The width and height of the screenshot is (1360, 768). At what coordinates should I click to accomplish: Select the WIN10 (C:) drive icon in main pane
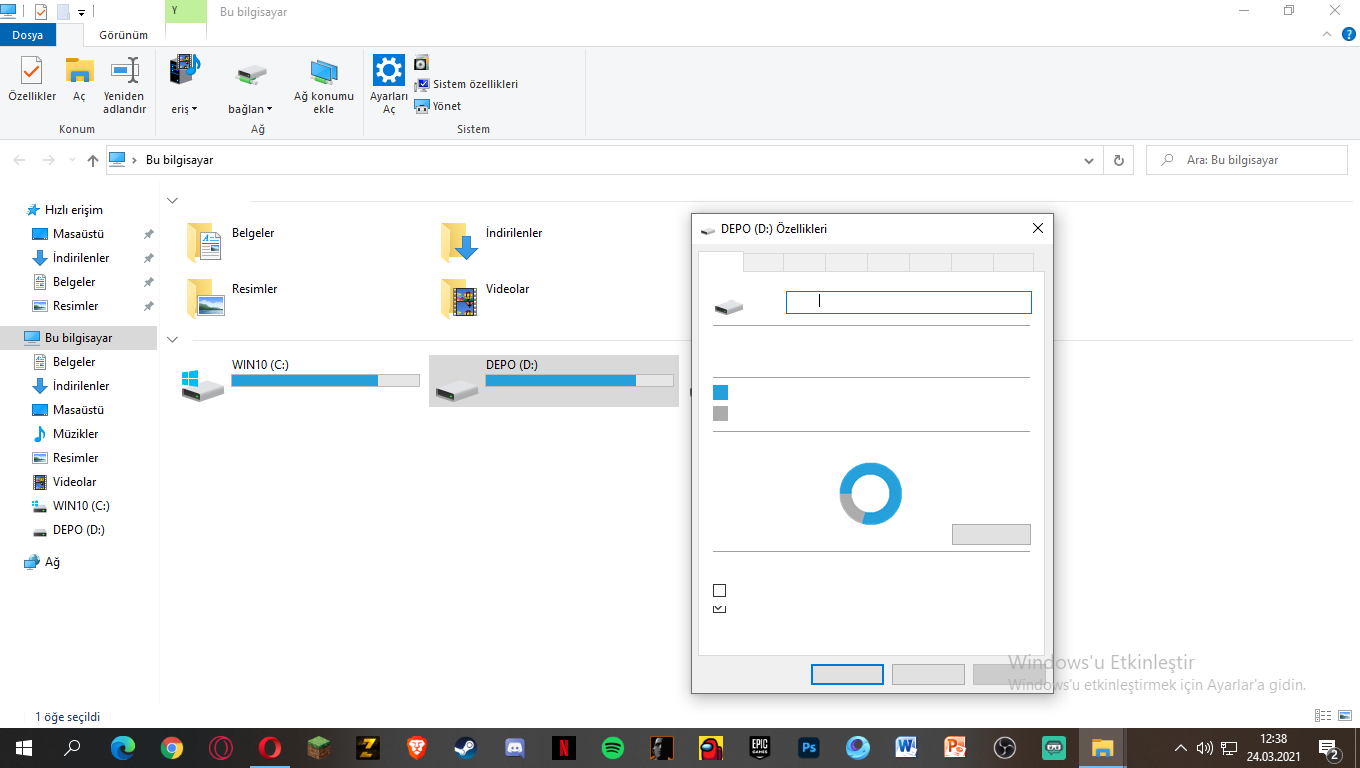tap(203, 385)
